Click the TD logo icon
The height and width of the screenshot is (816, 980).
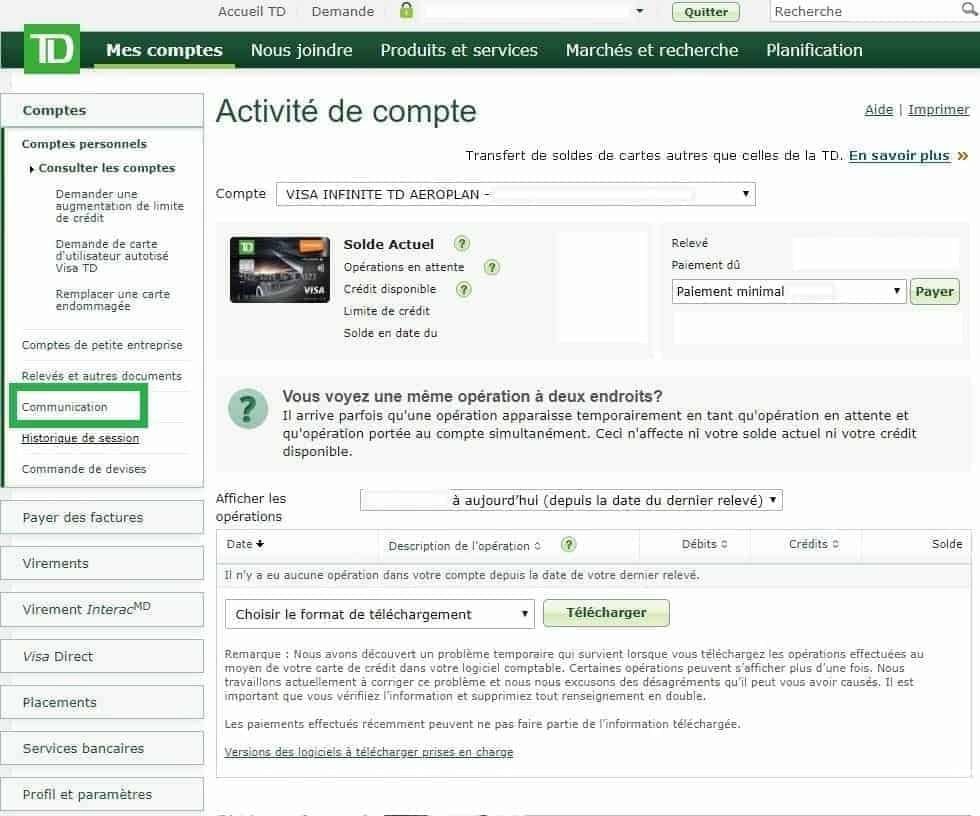[x=50, y=48]
